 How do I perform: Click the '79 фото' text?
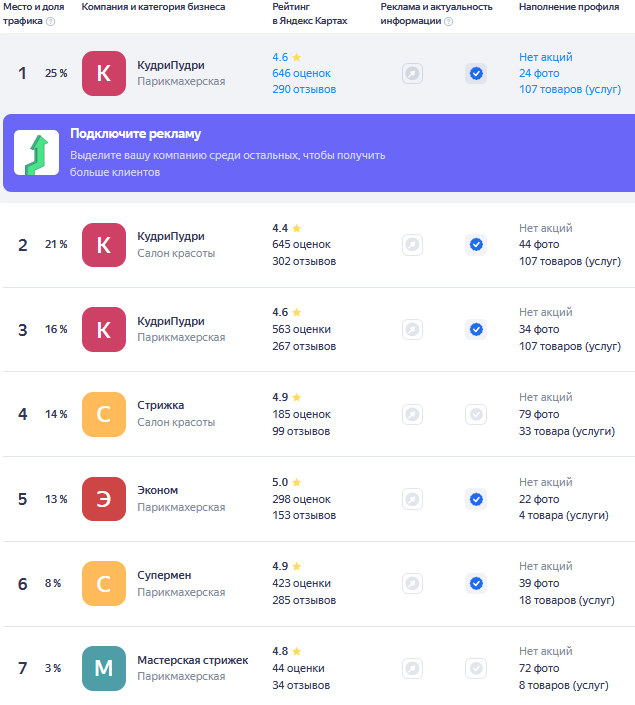coord(539,414)
